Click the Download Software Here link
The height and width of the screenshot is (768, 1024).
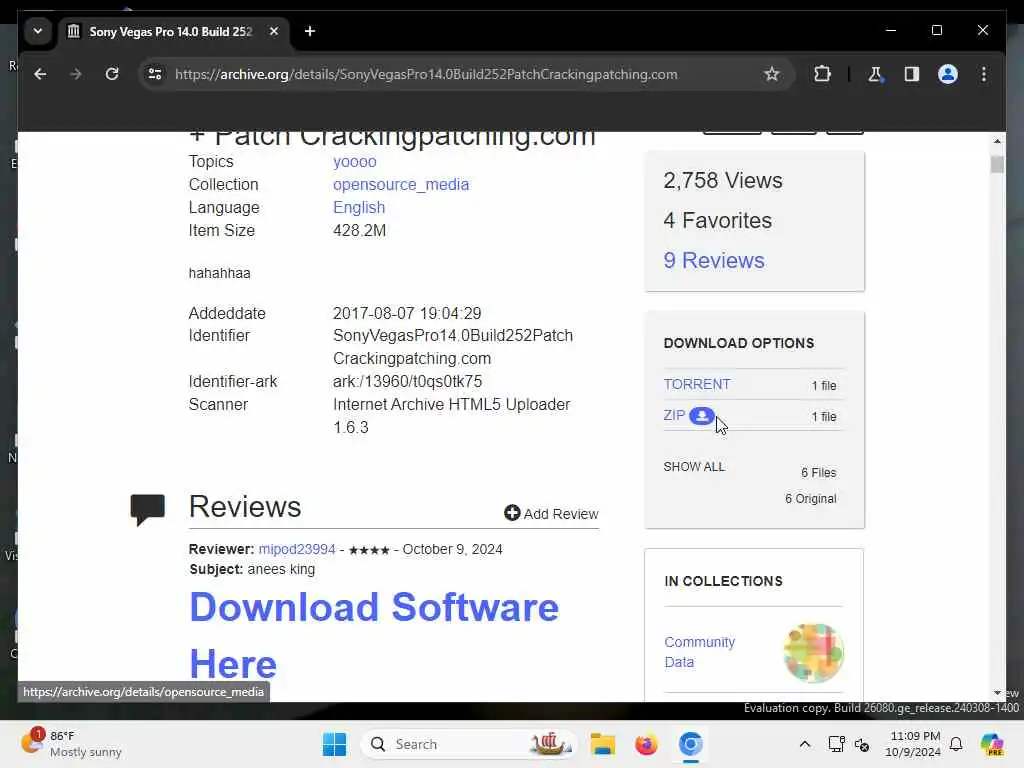(374, 635)
